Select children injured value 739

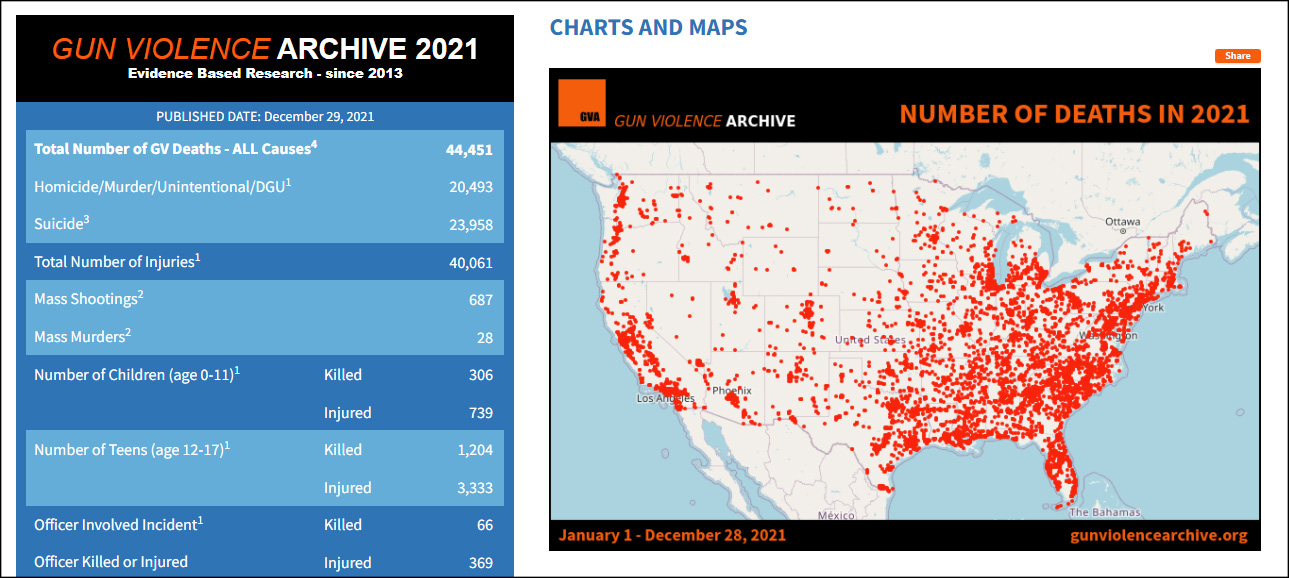(x=481, y=413)
